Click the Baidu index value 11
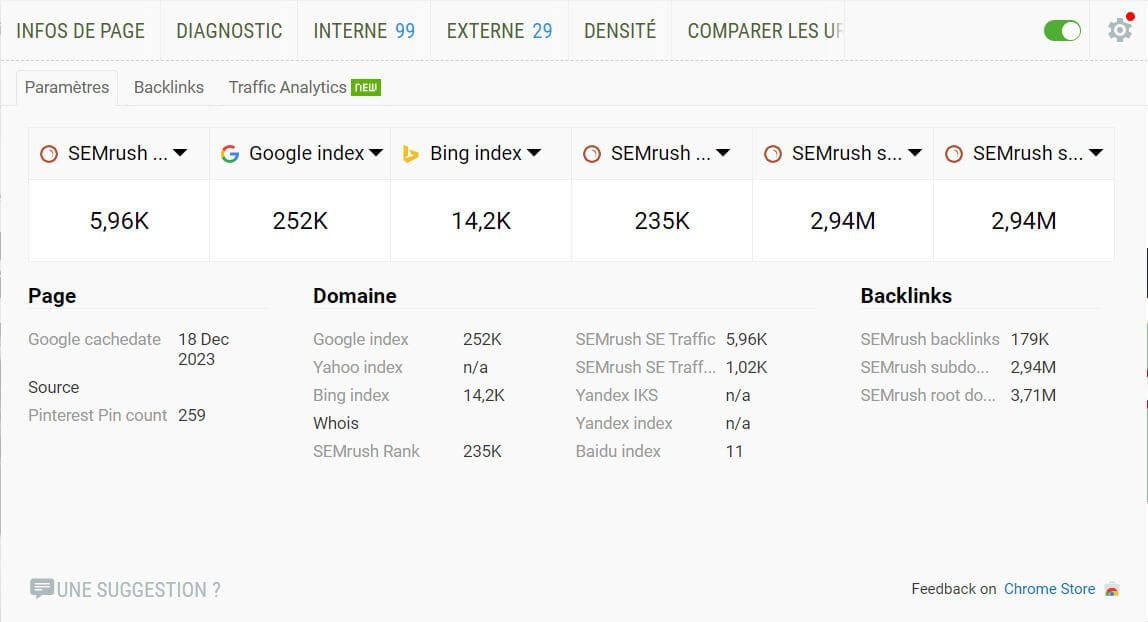Image resolution: width=1148 pixels, height=622 pixels. coord(734,451)
